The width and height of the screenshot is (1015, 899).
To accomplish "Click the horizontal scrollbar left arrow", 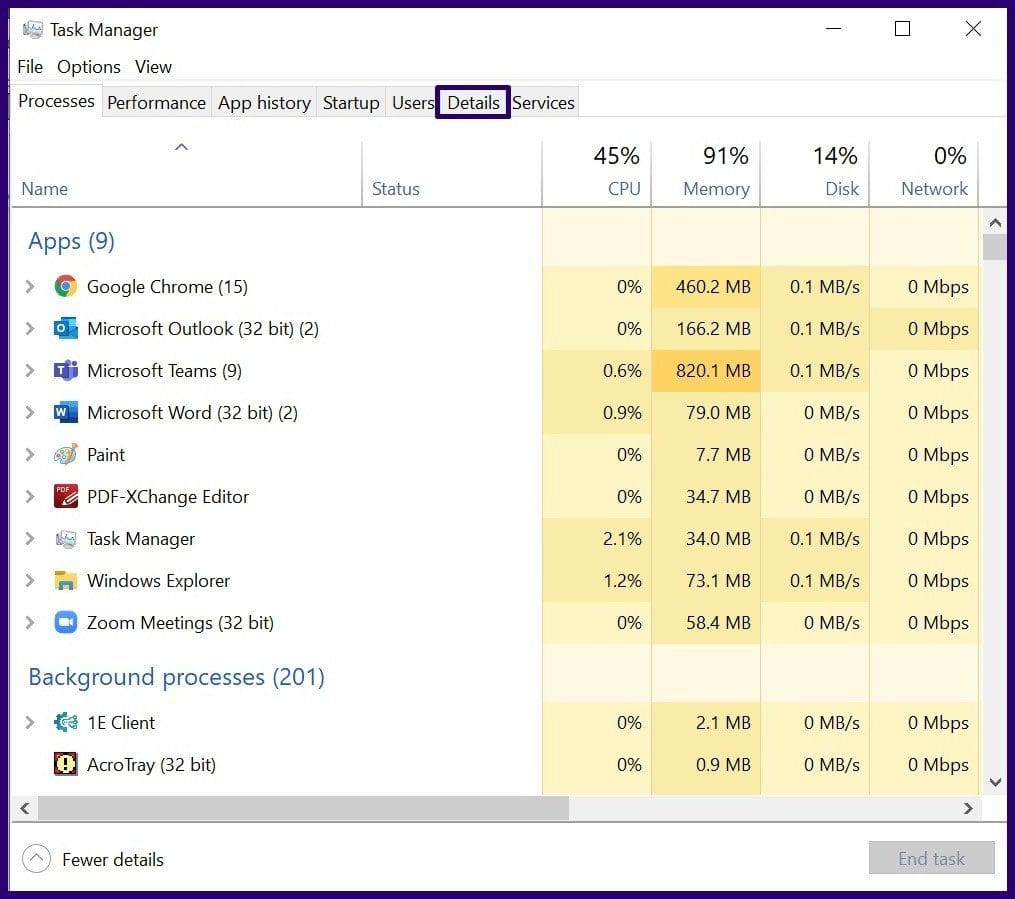I will click(25, 808).
